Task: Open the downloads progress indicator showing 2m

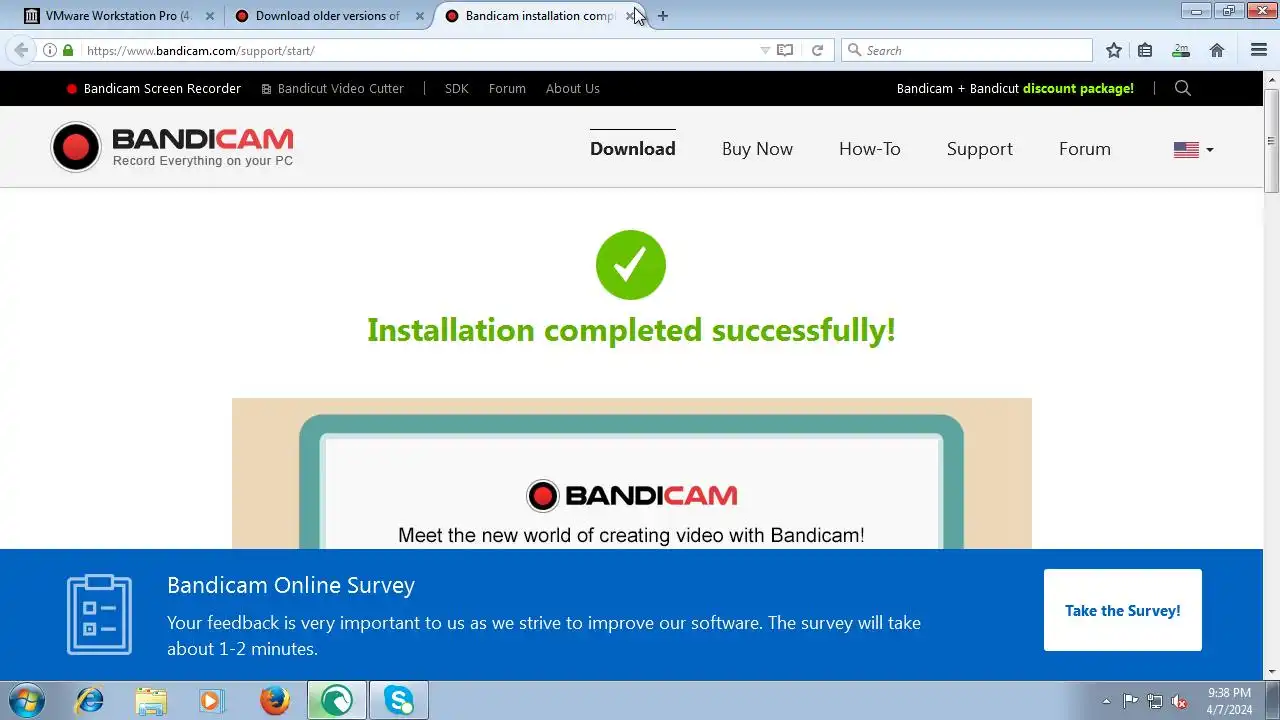Action: pos(1181,50)
